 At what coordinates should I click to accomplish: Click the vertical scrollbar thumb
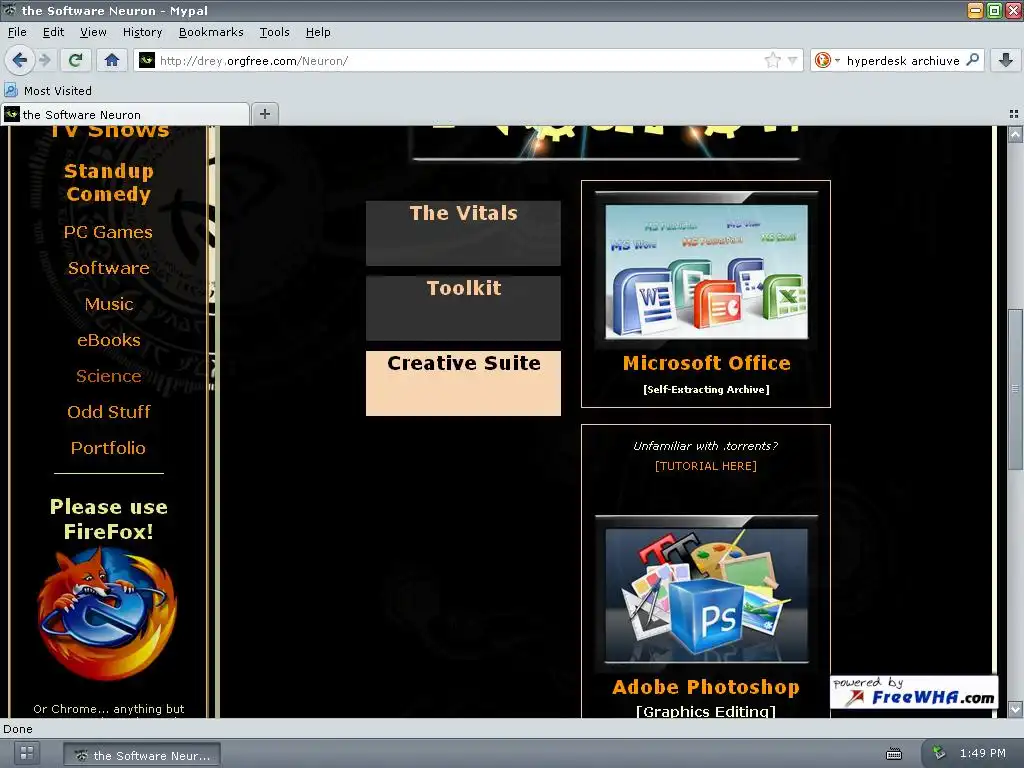1015,389
